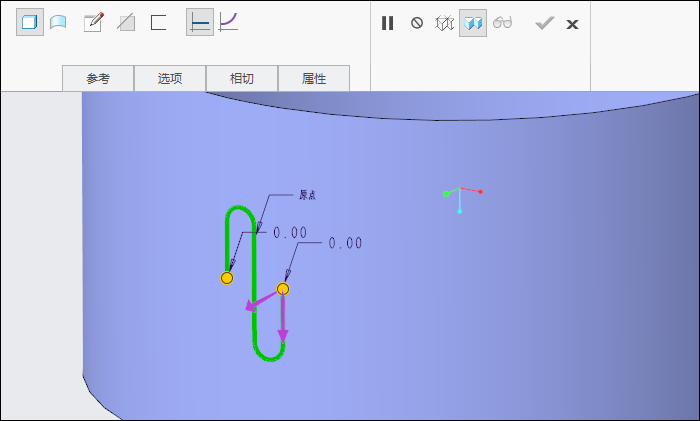Select the attached preview mode icon
This screenshot has height=421, width=700.
[473, 23]
